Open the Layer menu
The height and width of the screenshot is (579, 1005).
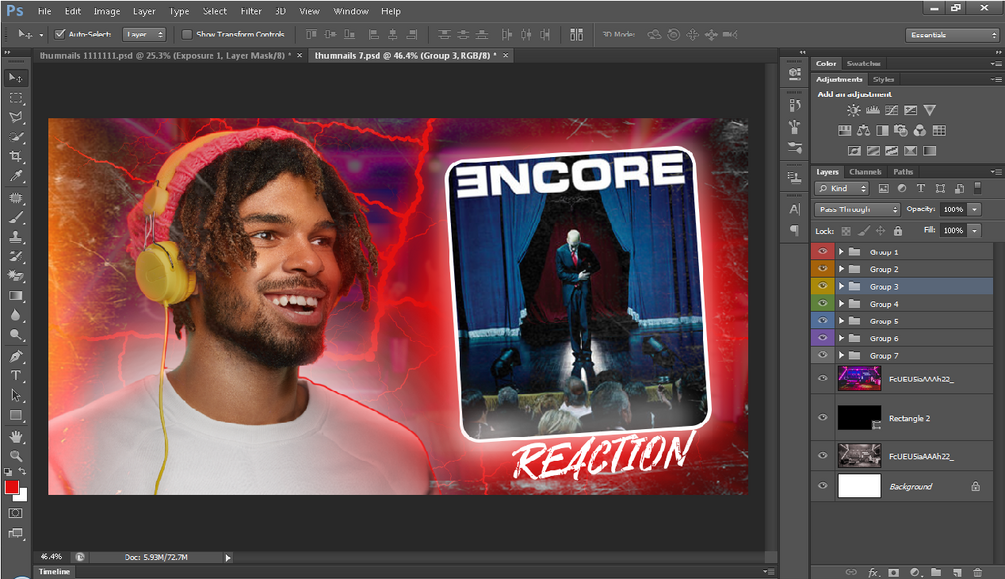[x=144, y=11]
